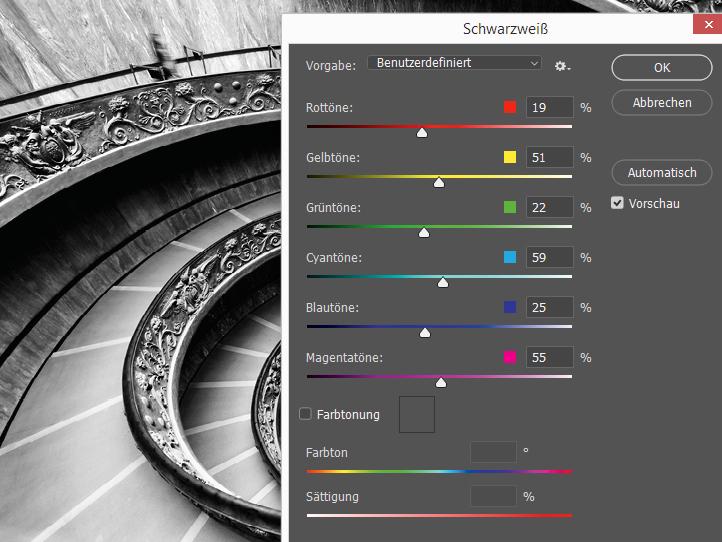Click the yellow Gelbtöne color swatch
The width and height of the screenshot is (722, 542).
coord(510,157)
